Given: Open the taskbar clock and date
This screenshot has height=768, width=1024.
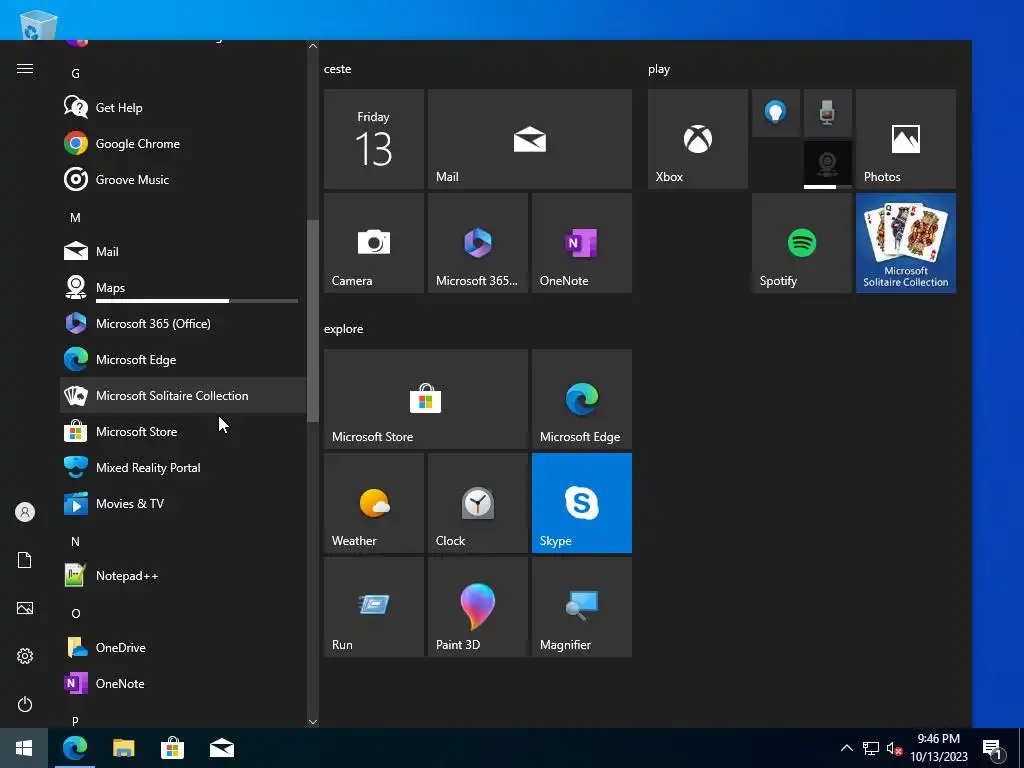Looking at the screenshot, I should [939, 748].
